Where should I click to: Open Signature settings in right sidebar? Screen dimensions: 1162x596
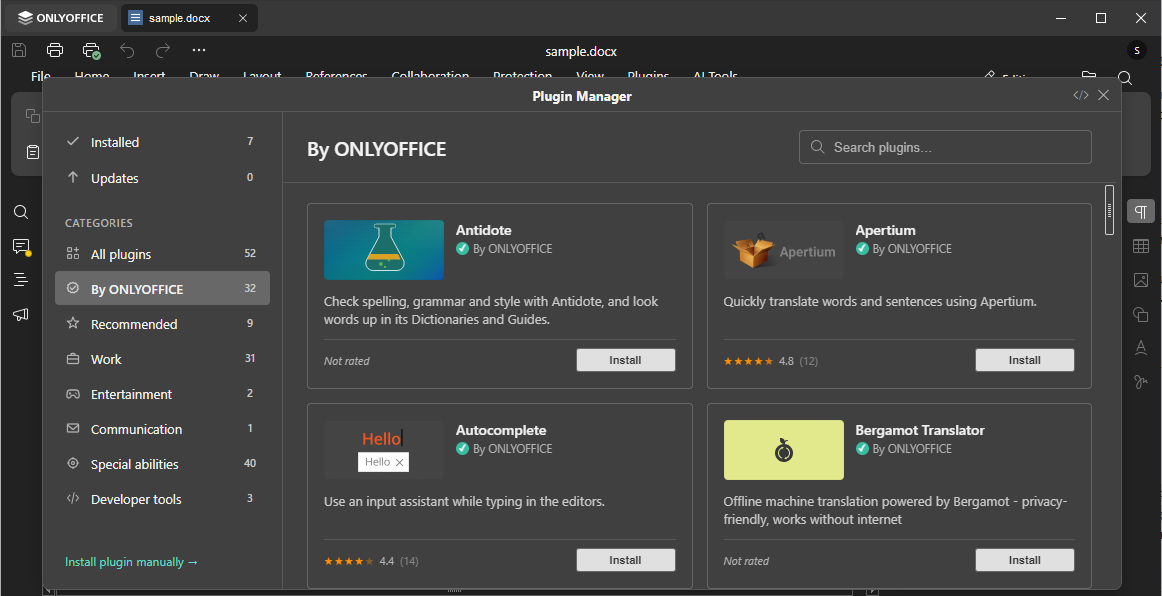[1141, 382]
